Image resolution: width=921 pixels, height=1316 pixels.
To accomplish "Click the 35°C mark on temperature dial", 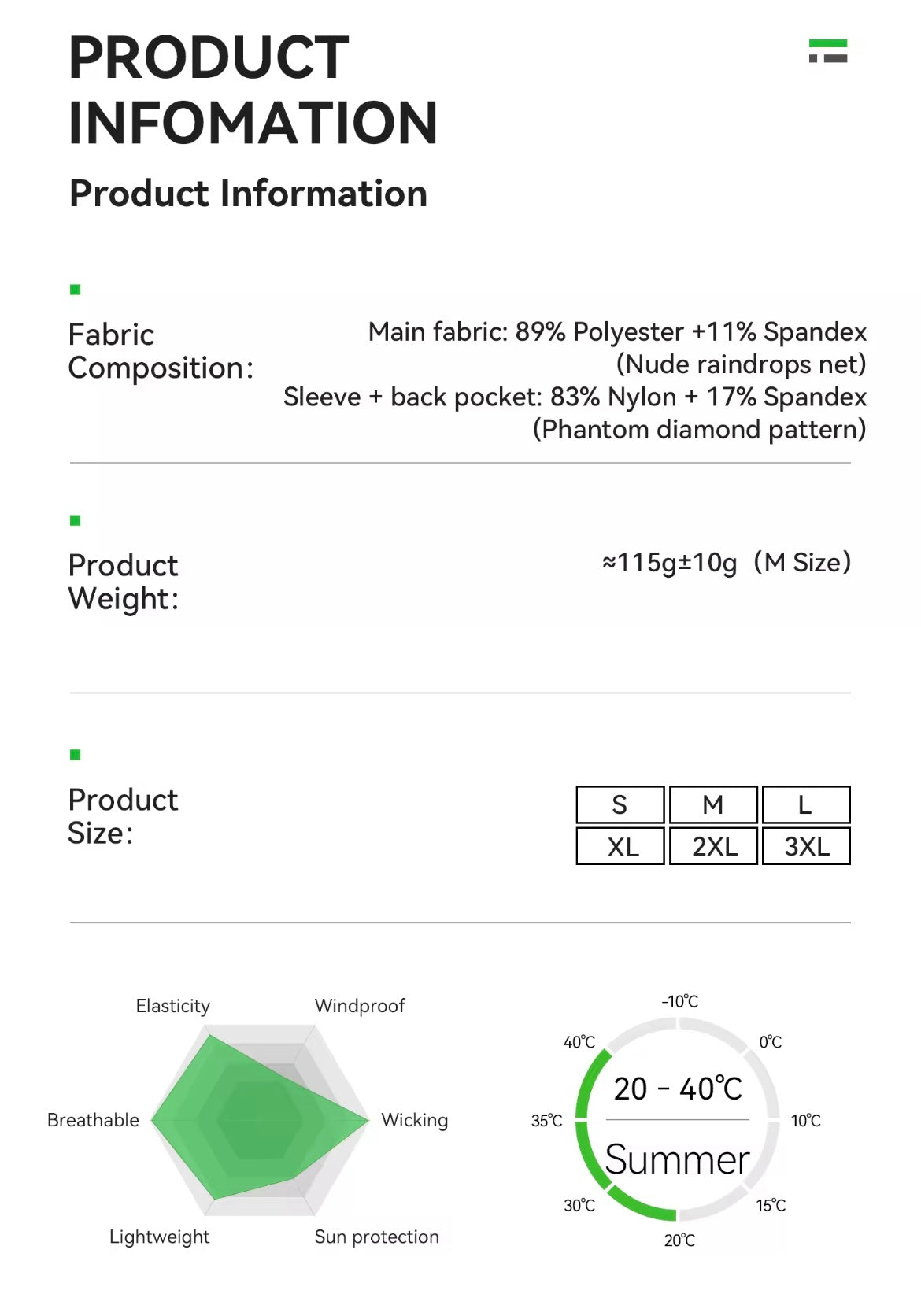I will (547, 1120).
